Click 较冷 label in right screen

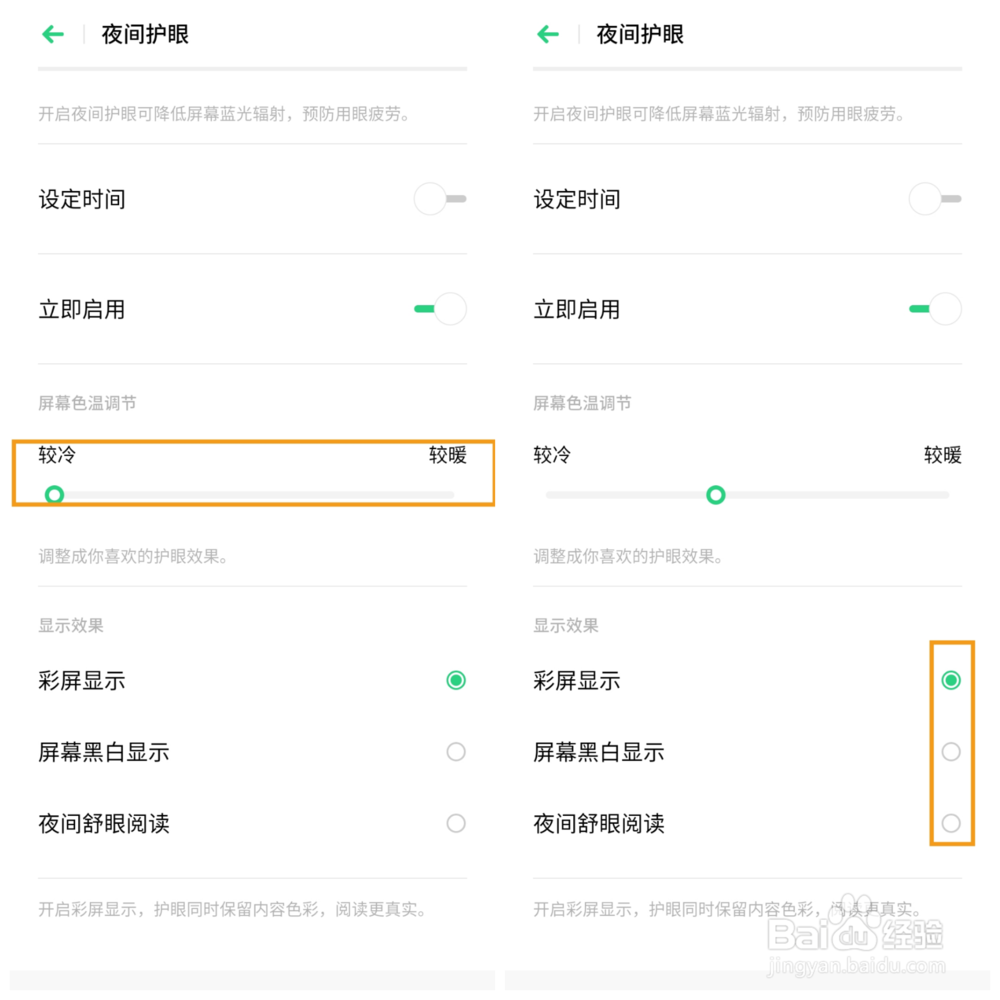(552, 455)
